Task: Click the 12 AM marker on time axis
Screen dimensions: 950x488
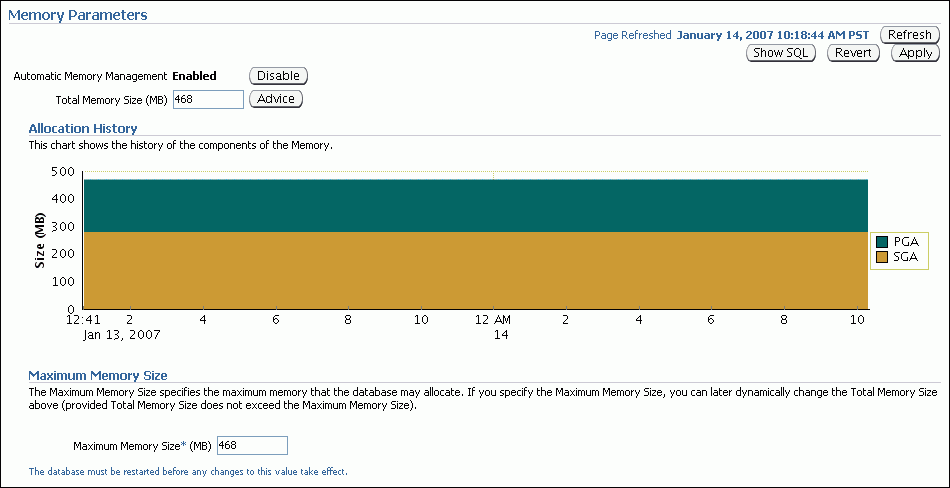Action: pyautogui.click(x=494, y=319)
